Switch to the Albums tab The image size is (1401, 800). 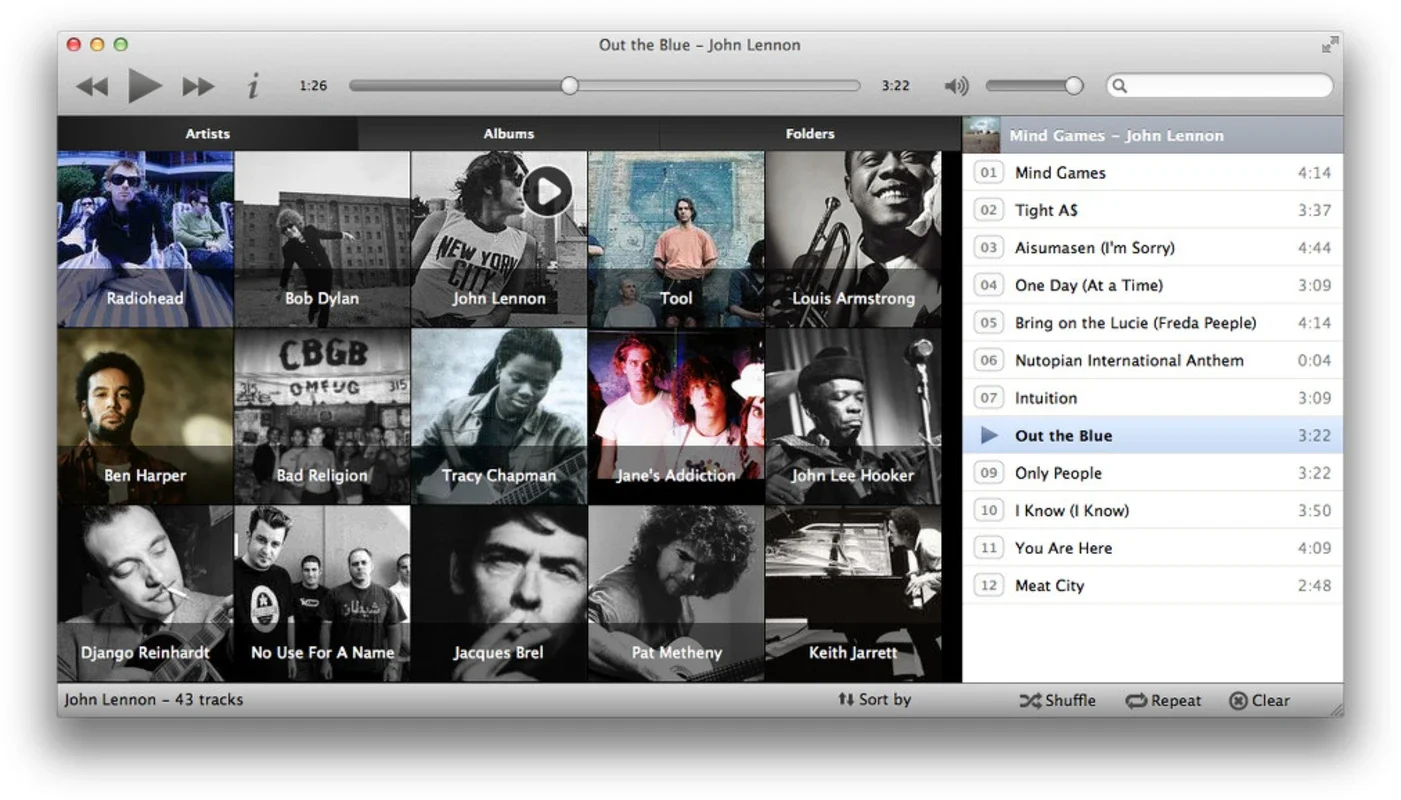(x=509, y=133)
